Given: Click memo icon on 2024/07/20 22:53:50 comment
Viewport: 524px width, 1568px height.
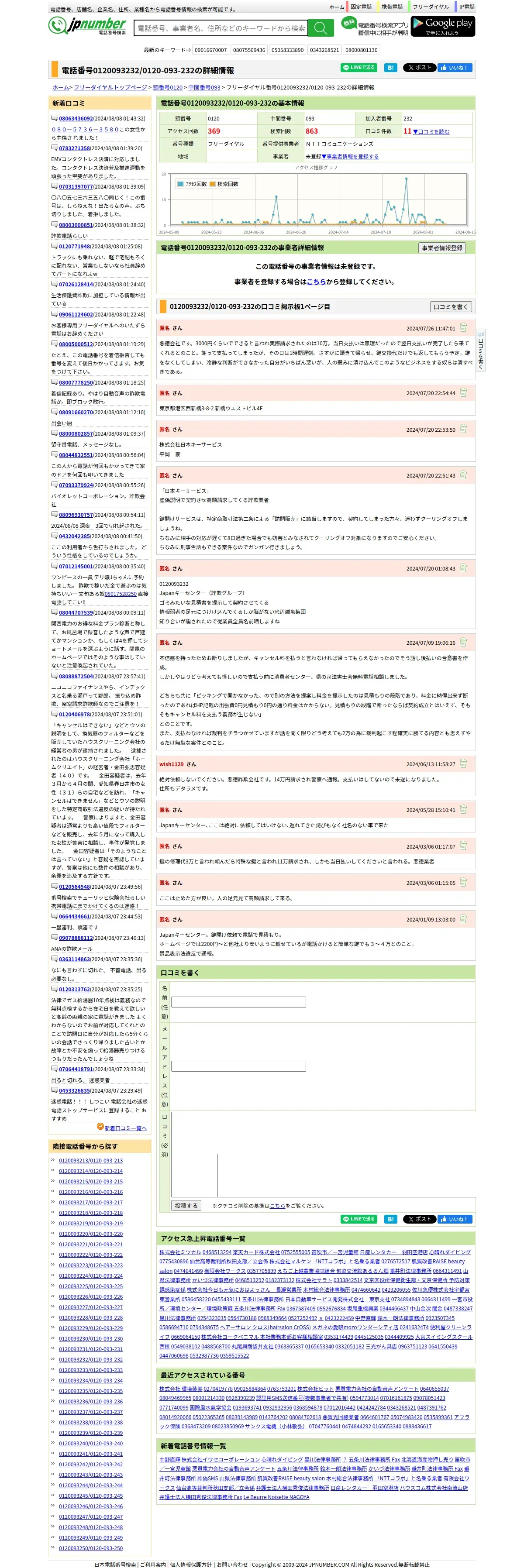Looking at the screenshot, I should 463,429.
